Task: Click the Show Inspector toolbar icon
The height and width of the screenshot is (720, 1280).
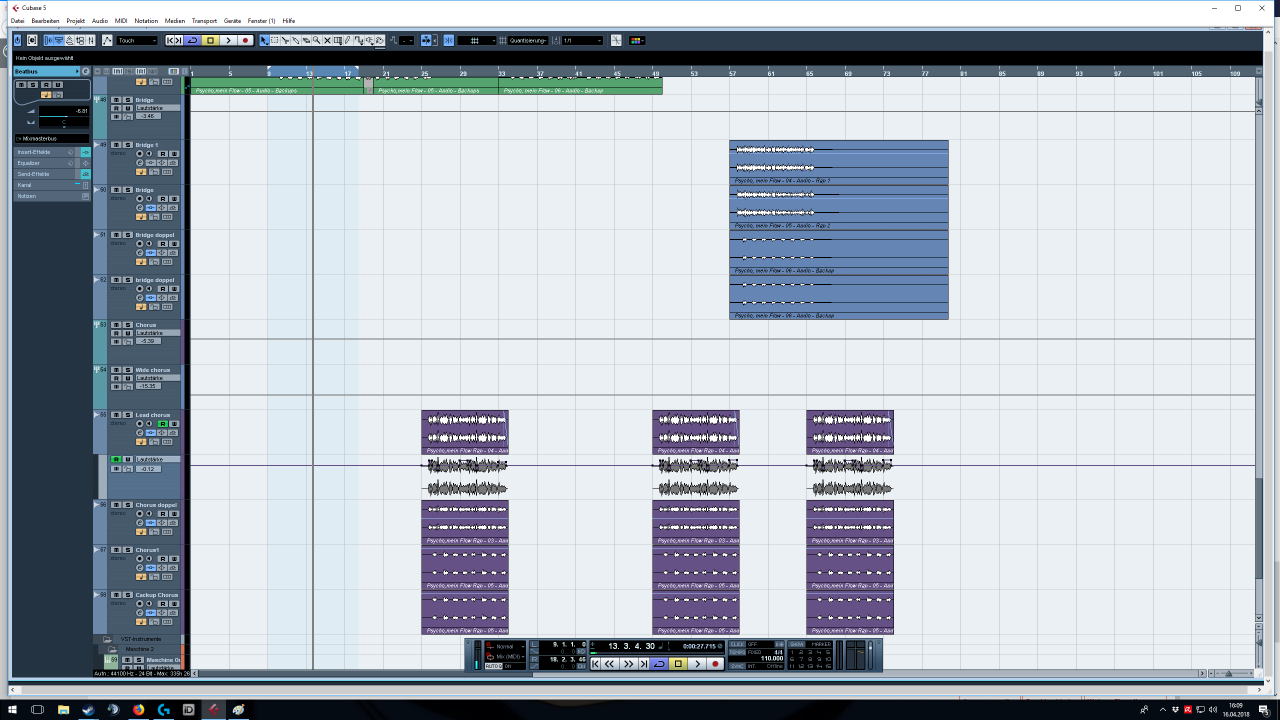Action: coord(48,40)
